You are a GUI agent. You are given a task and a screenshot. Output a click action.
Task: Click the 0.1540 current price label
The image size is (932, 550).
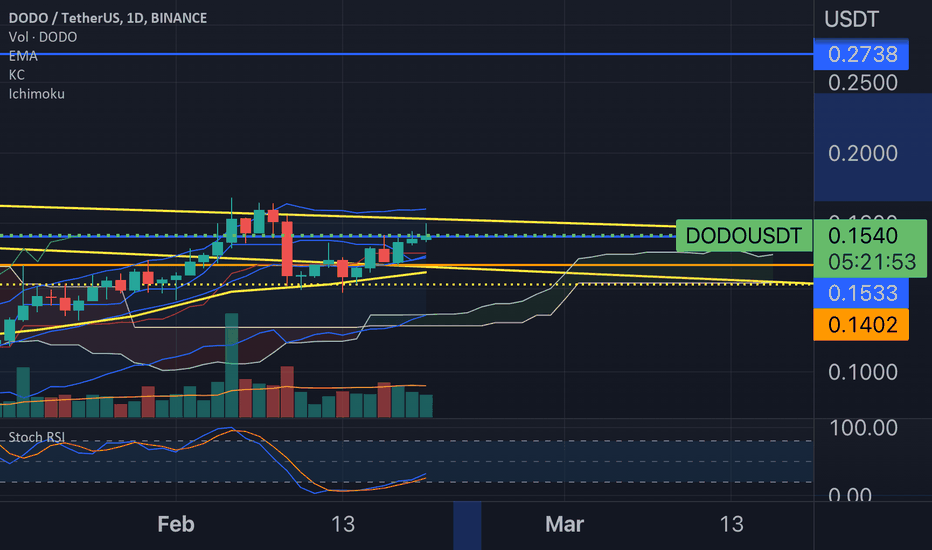tap(862, 235)
